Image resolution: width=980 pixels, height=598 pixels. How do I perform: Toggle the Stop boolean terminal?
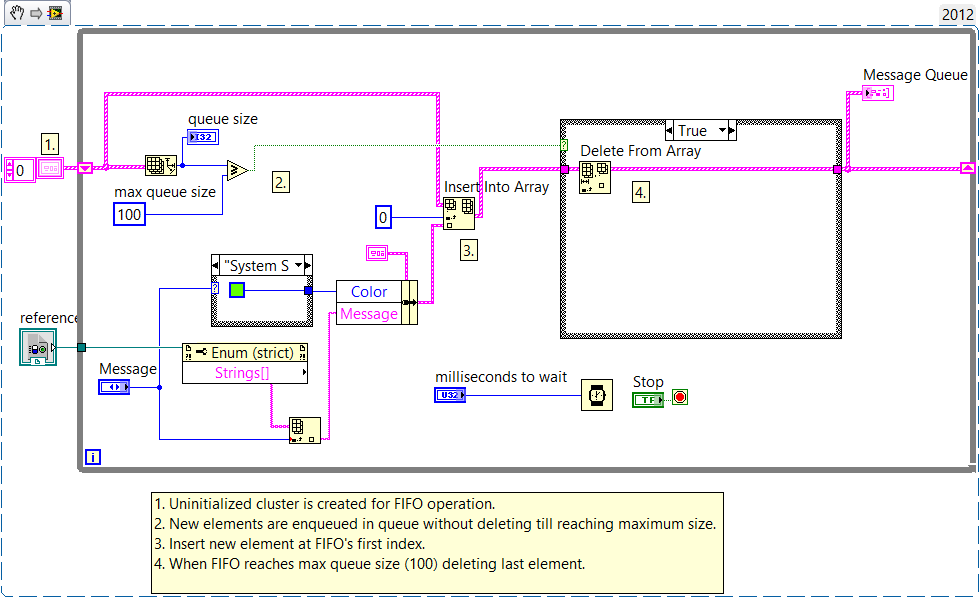648,400
